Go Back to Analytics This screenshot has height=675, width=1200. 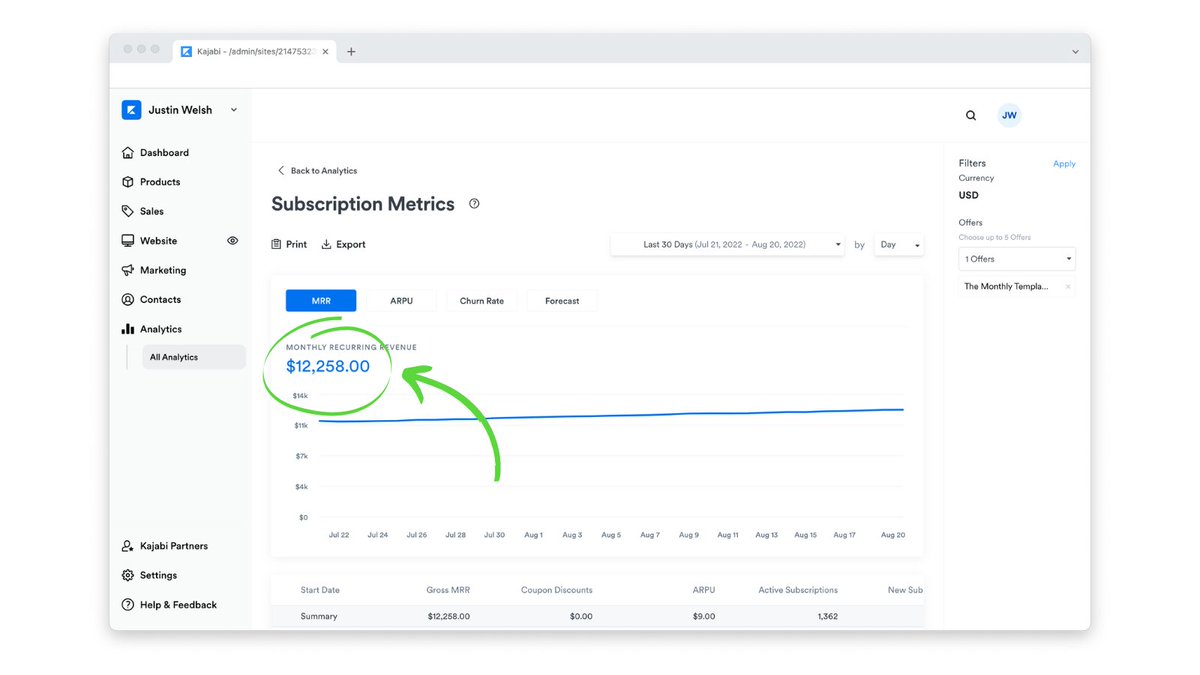click(x=317, y=171)
